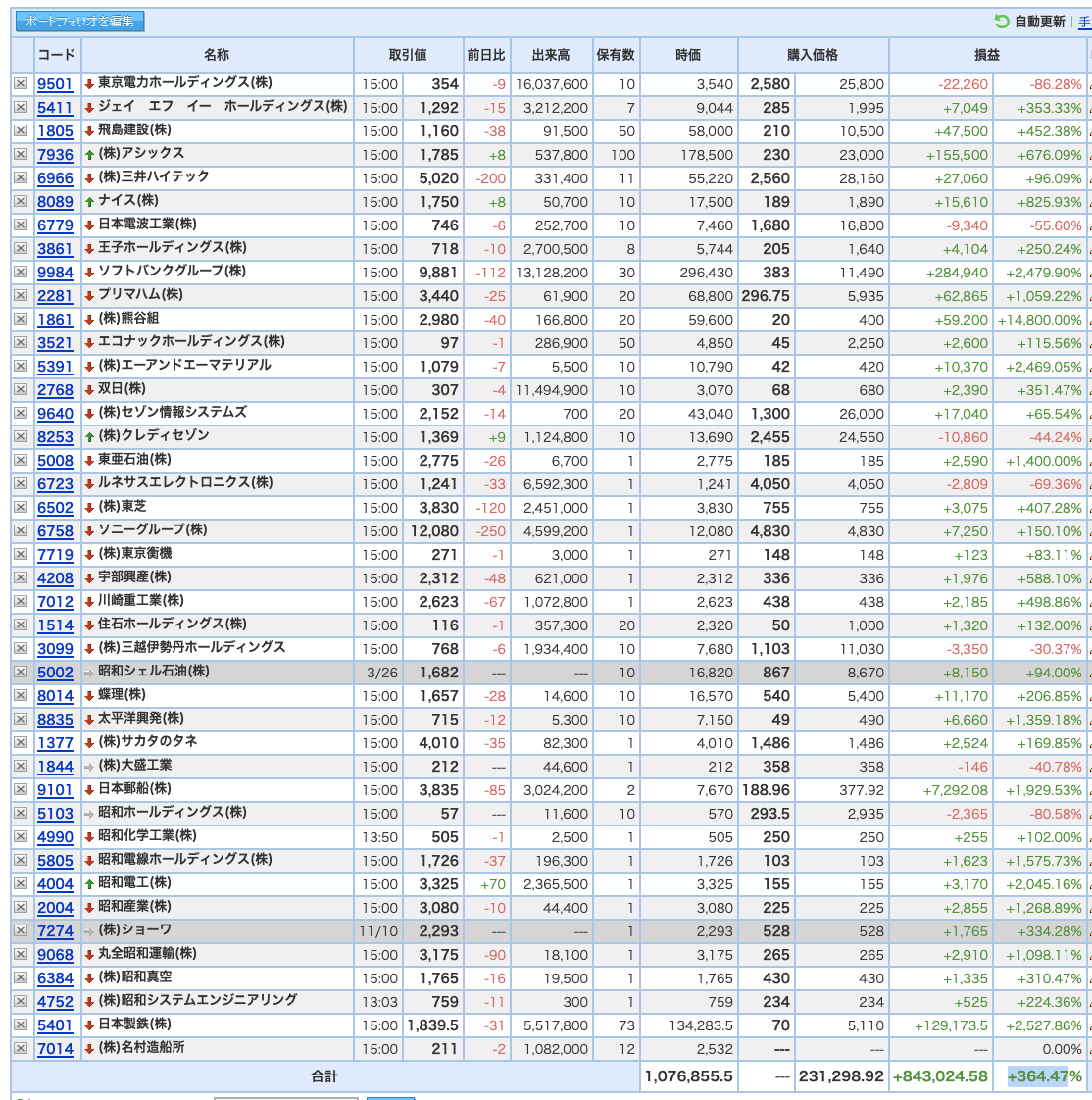
Task: Click the 取引値 column header
Action: pyautogui.click(x=408, y=55)
